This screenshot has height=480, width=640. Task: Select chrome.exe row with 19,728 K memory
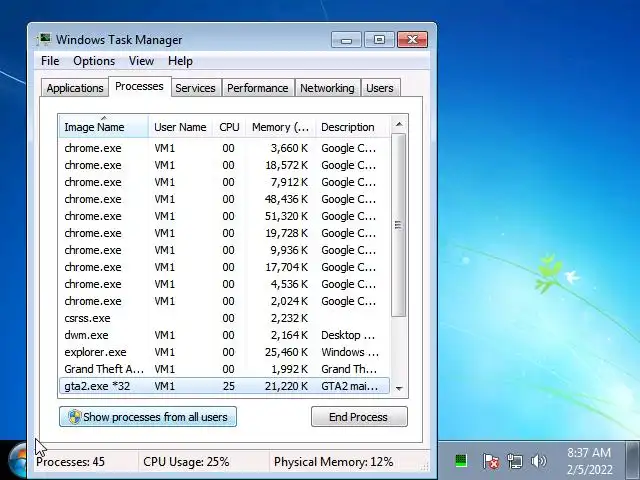pyautogui.click(x=224, y=233)
